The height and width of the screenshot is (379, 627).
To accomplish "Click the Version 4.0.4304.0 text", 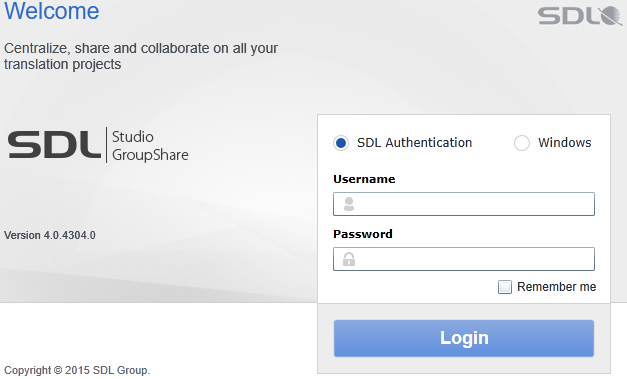I will coord(50,235).
